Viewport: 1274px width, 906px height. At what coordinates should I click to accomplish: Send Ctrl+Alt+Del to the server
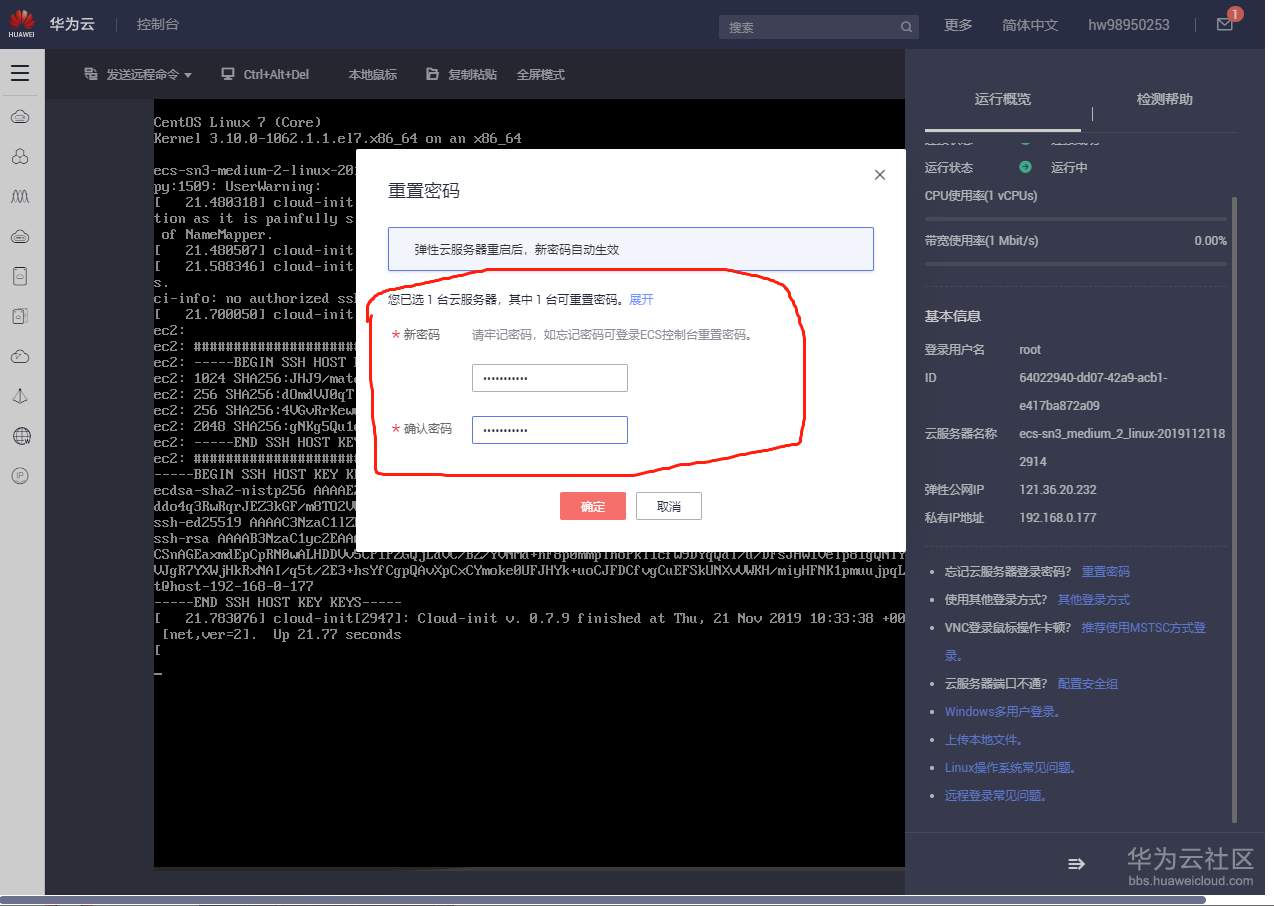(x=265, y=75)
